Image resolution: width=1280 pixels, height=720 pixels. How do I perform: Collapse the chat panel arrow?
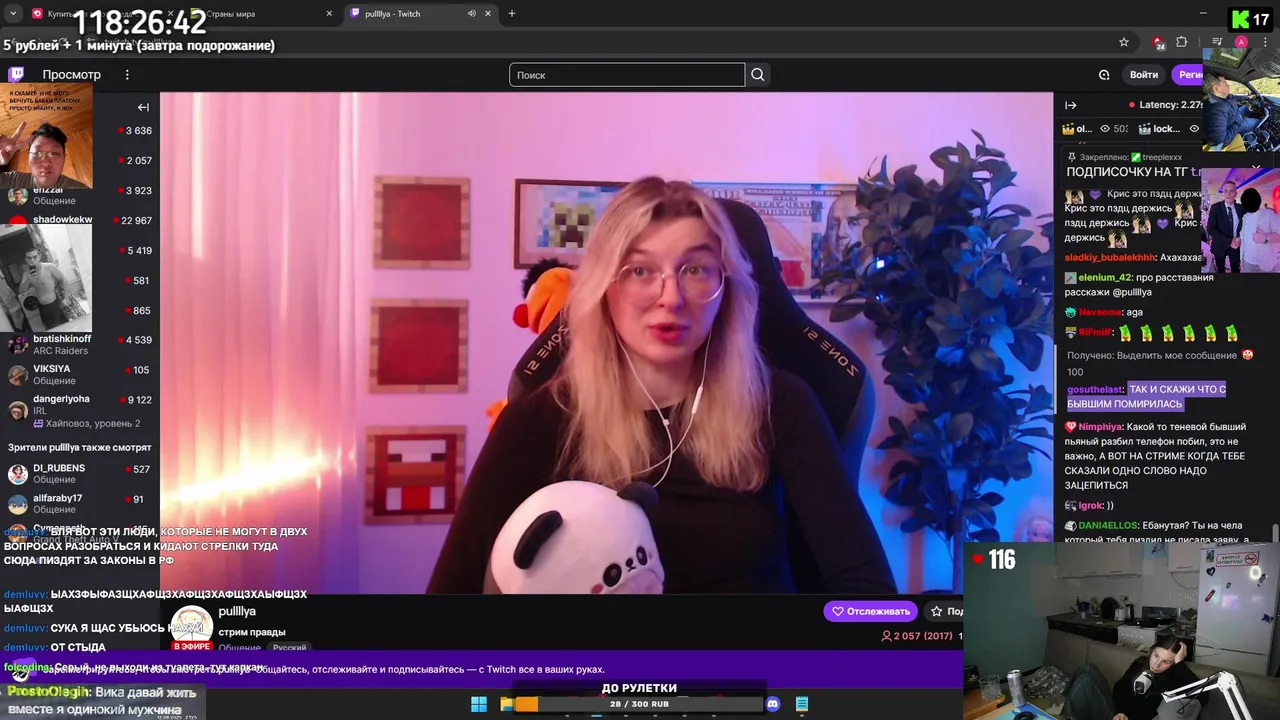point(1070,105)
